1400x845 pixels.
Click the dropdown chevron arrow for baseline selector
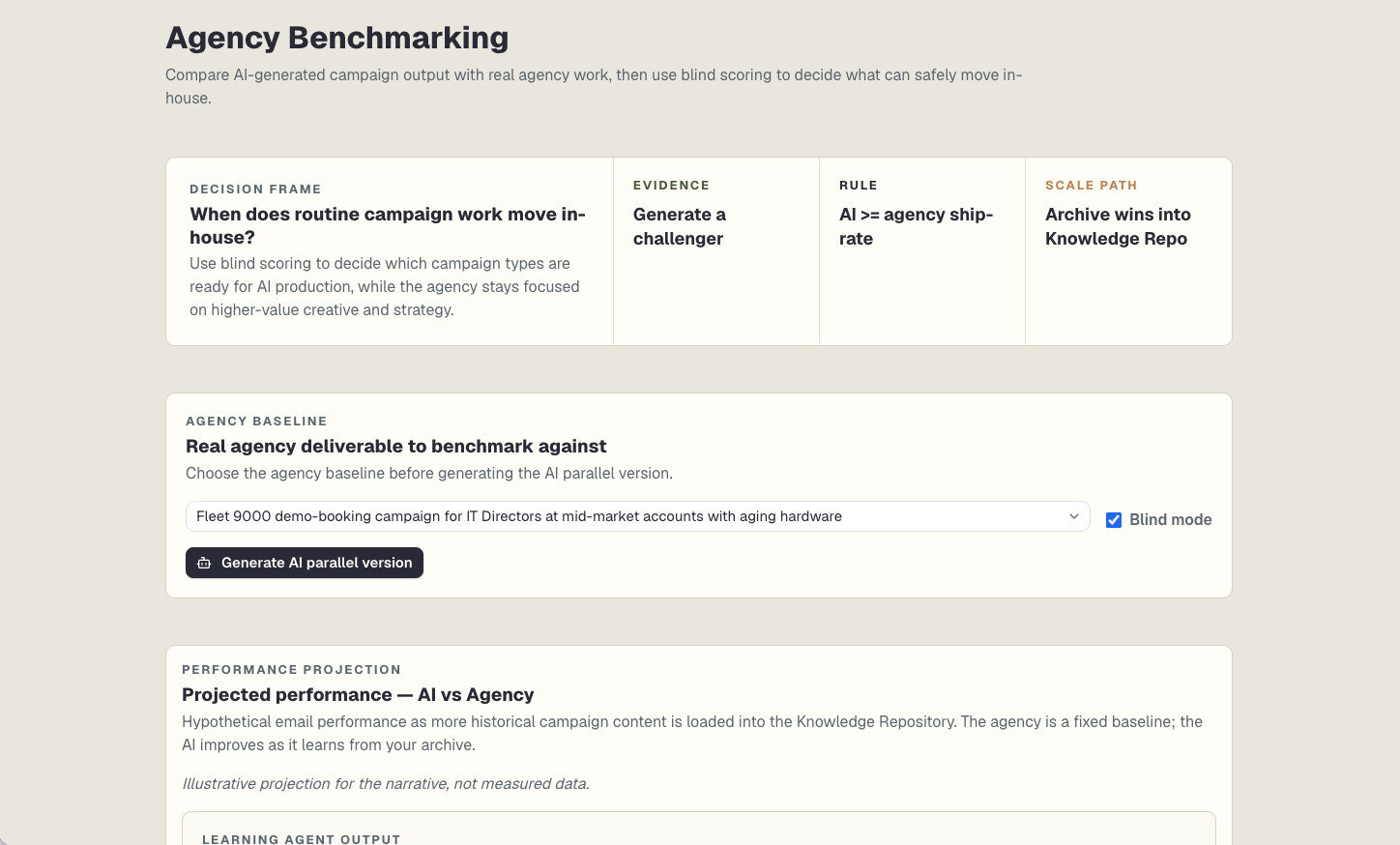click(x=1073, y=516)
